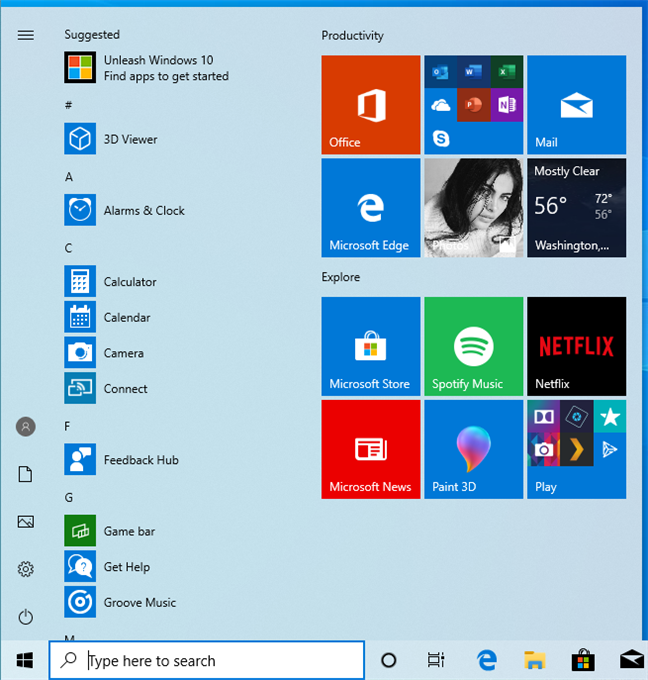
Task: Open the Netflix tile
Action: click(x=576, y=346)
